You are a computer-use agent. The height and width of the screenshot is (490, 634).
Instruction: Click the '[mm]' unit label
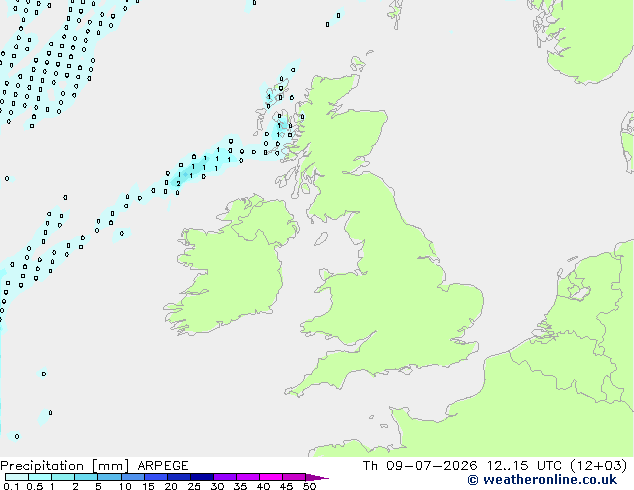[110, 466]
